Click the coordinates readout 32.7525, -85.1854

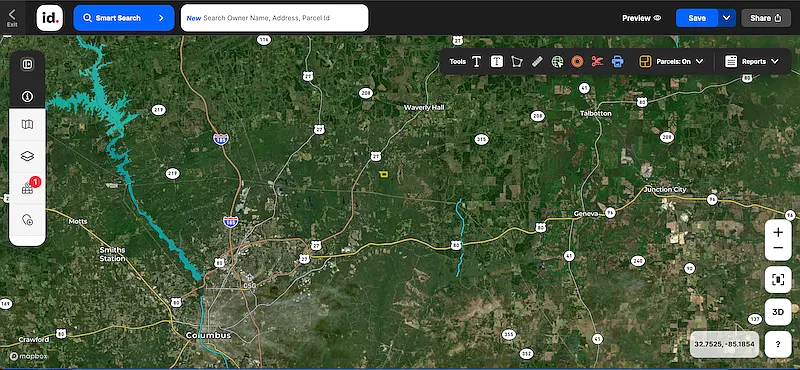(725, 344)
